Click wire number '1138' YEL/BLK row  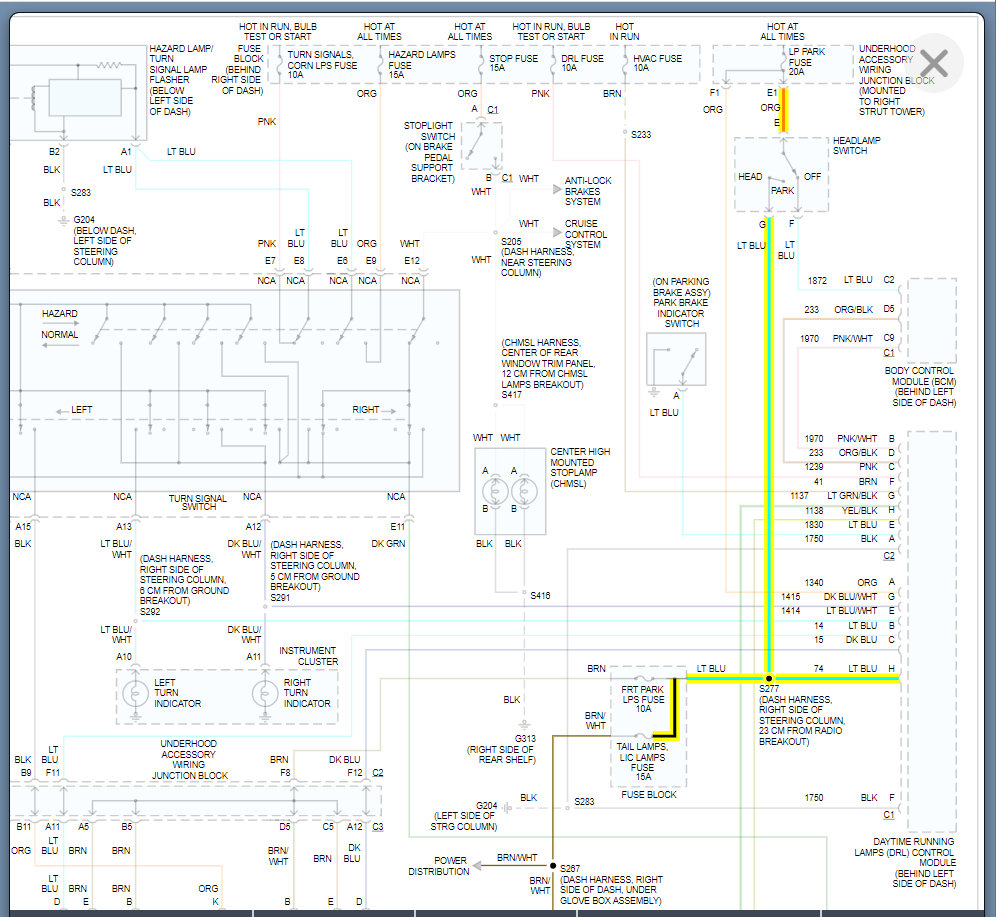coord(814,511)
